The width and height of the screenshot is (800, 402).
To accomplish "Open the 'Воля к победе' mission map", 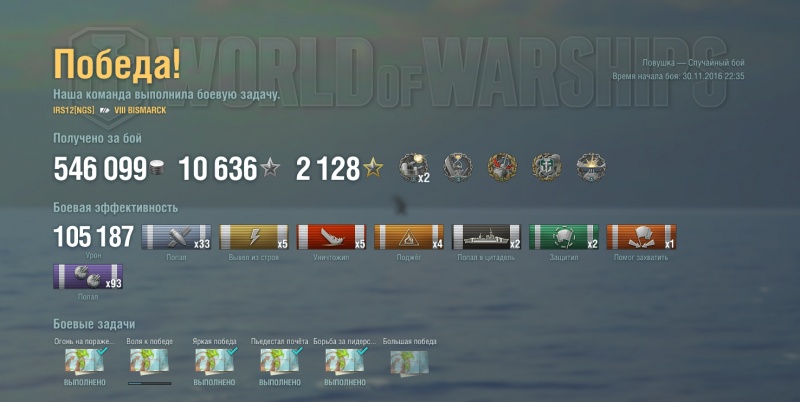I will pos(149,361).
